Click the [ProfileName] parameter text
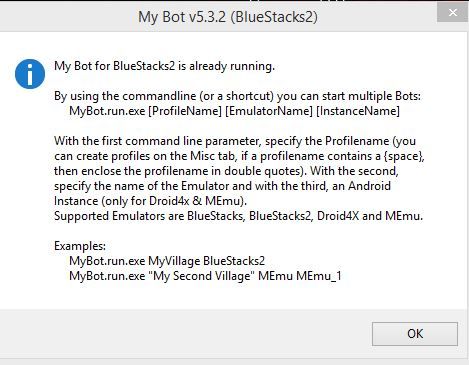Viewport: 469px width, 365px height. click(185, 111)
